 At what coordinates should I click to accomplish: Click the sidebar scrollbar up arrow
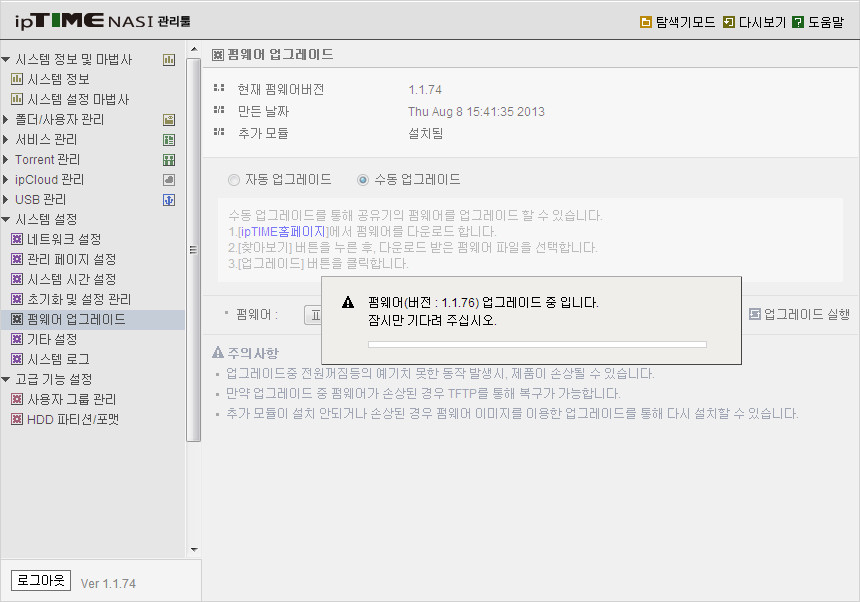194,50
